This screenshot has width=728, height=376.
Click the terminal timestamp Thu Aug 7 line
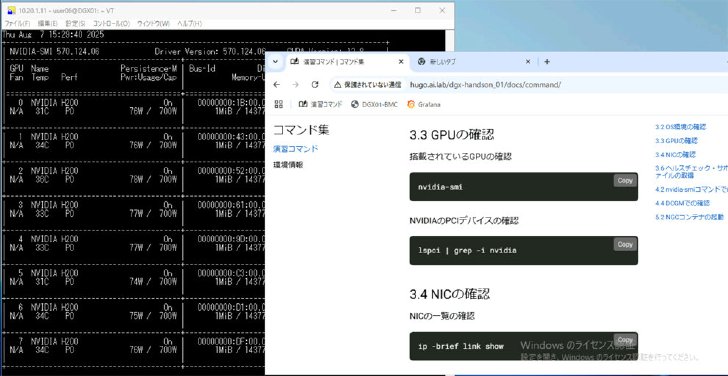(x=53, y=34)
